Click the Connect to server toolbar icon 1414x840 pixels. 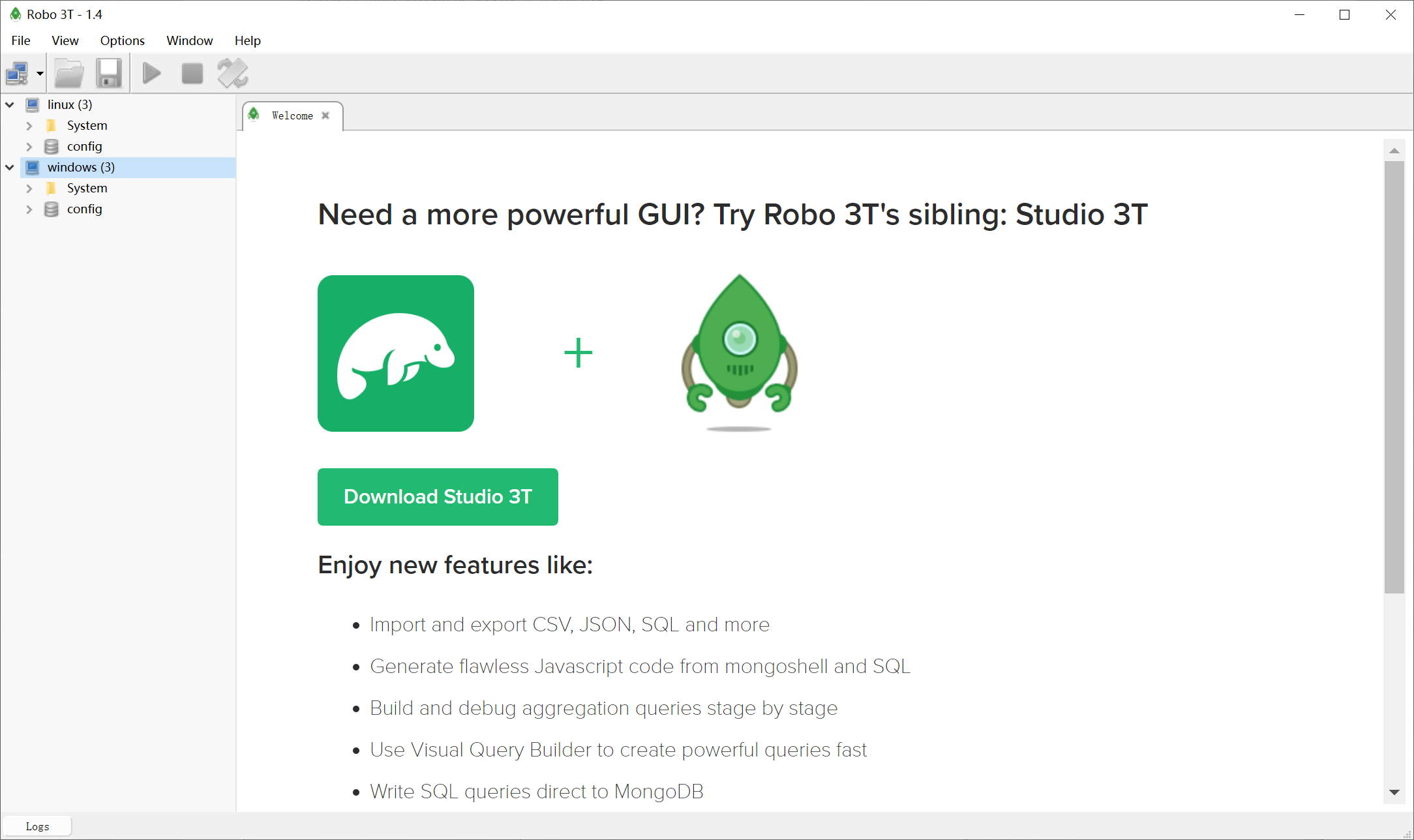pos(18,73)
